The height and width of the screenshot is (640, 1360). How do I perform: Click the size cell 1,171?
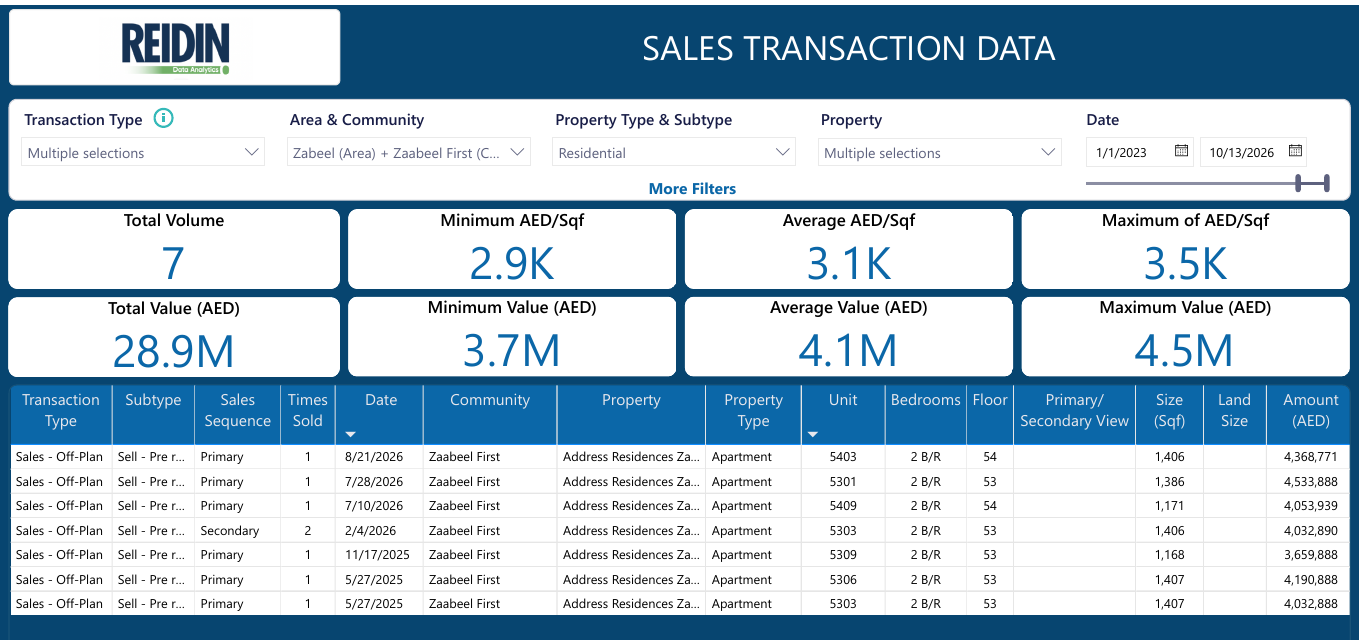click(x=1169, y=506)
